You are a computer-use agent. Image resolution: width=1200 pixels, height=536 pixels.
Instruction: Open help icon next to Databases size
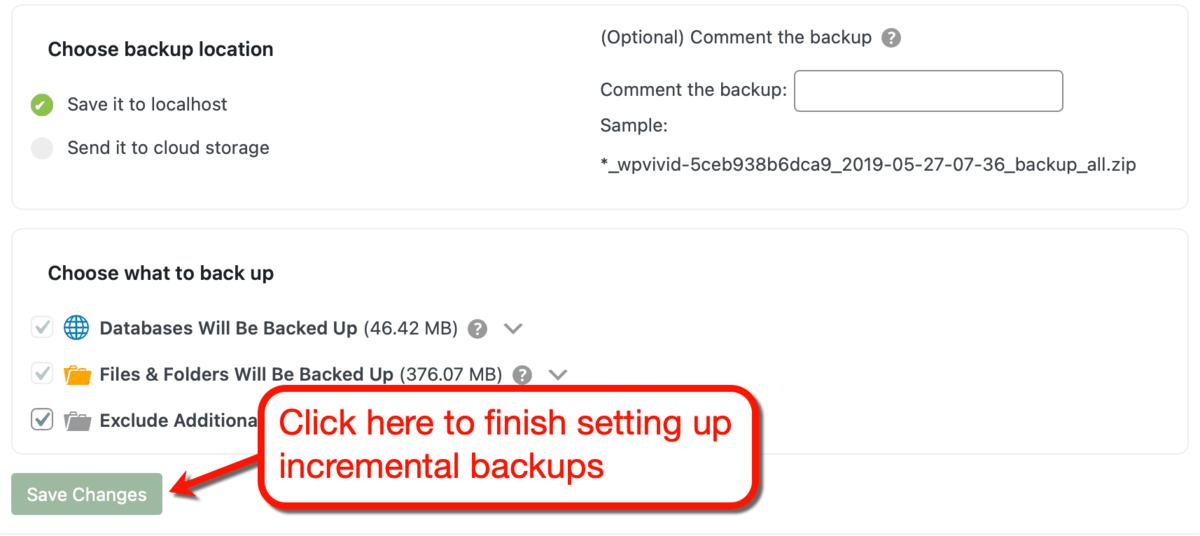coord(478,328)
